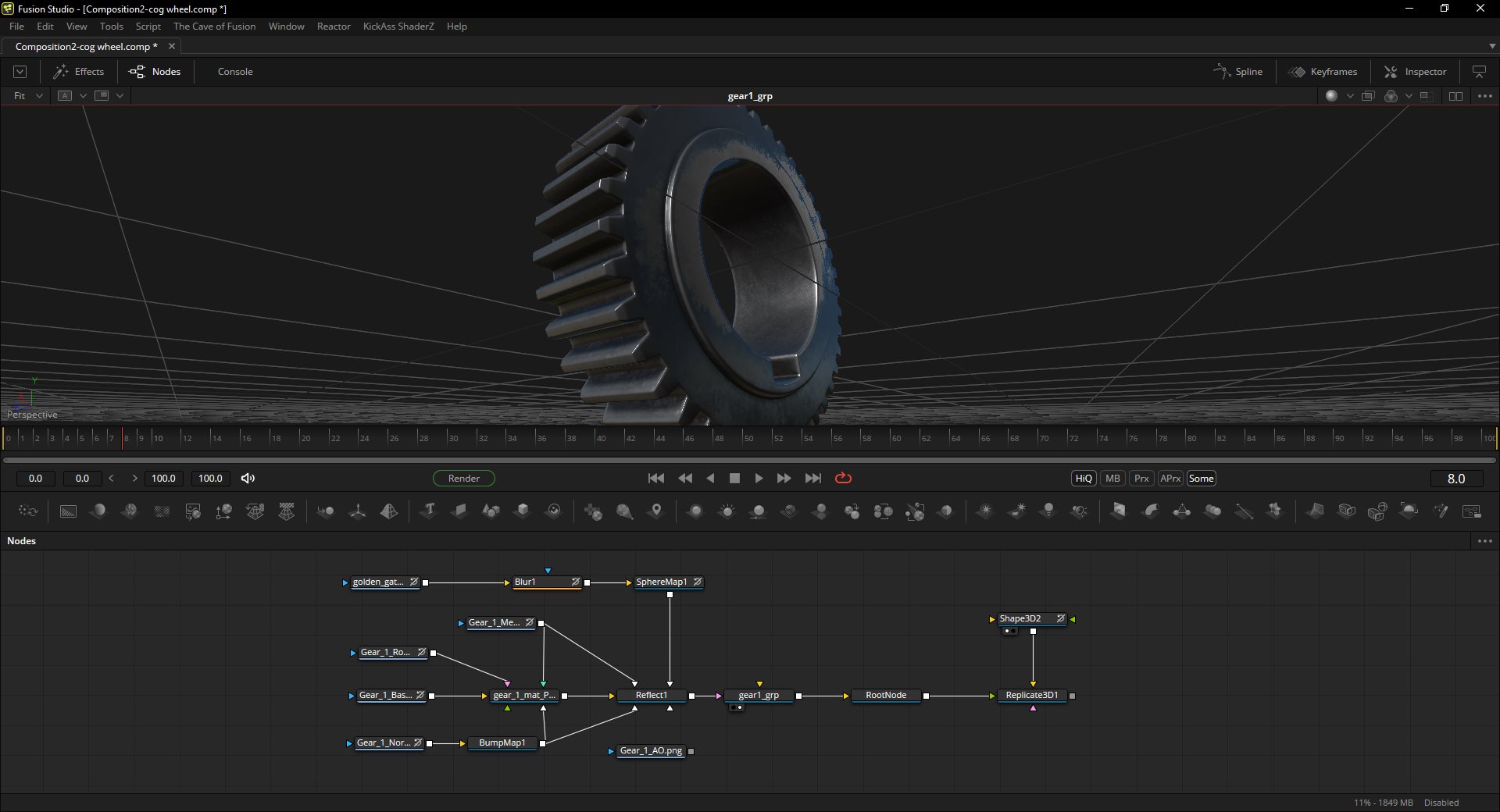
Task: Toggle audio mute speaker icon
Action: point(248,478)
